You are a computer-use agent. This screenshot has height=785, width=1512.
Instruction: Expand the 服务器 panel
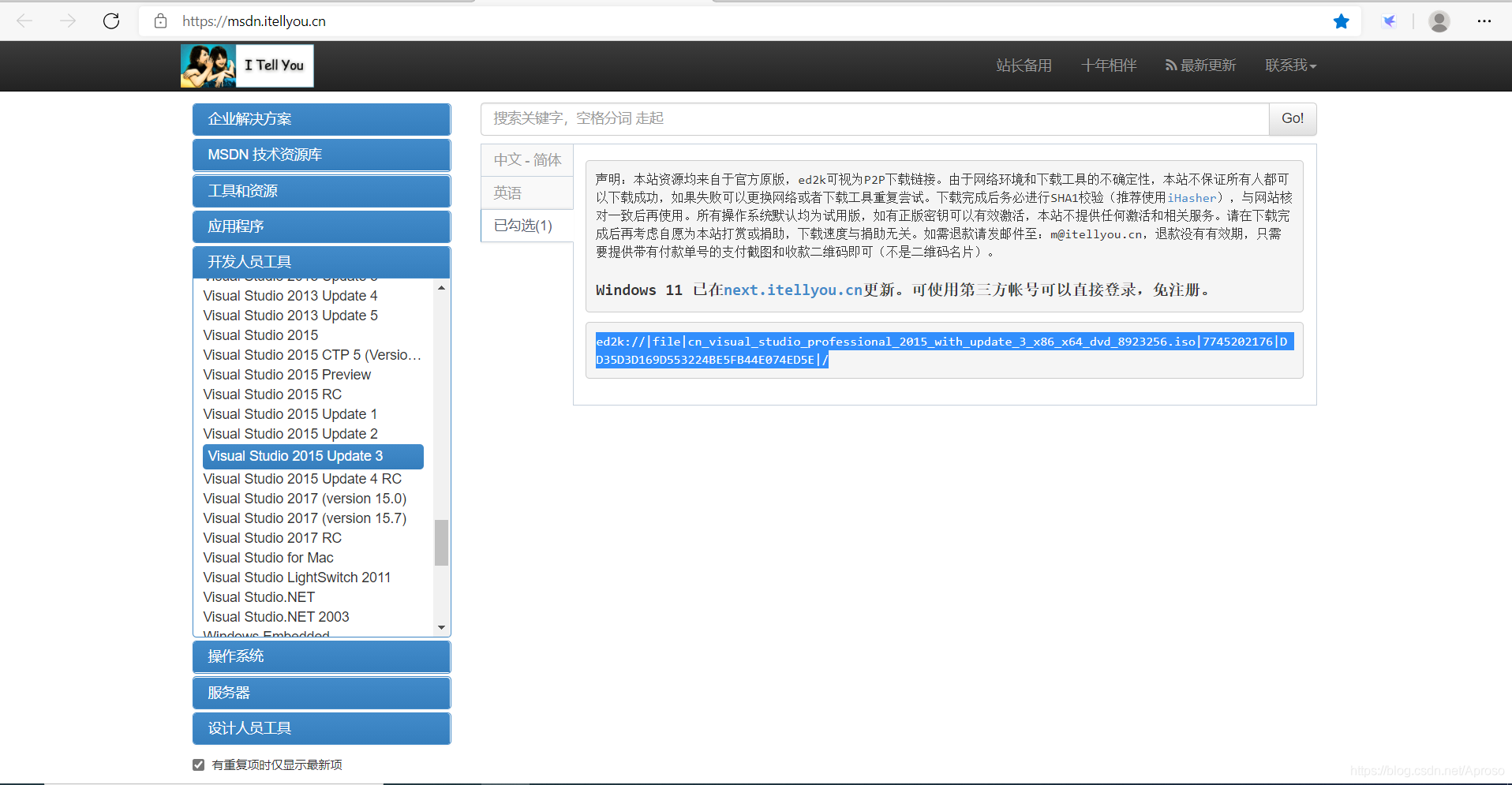tap(322, 693)
